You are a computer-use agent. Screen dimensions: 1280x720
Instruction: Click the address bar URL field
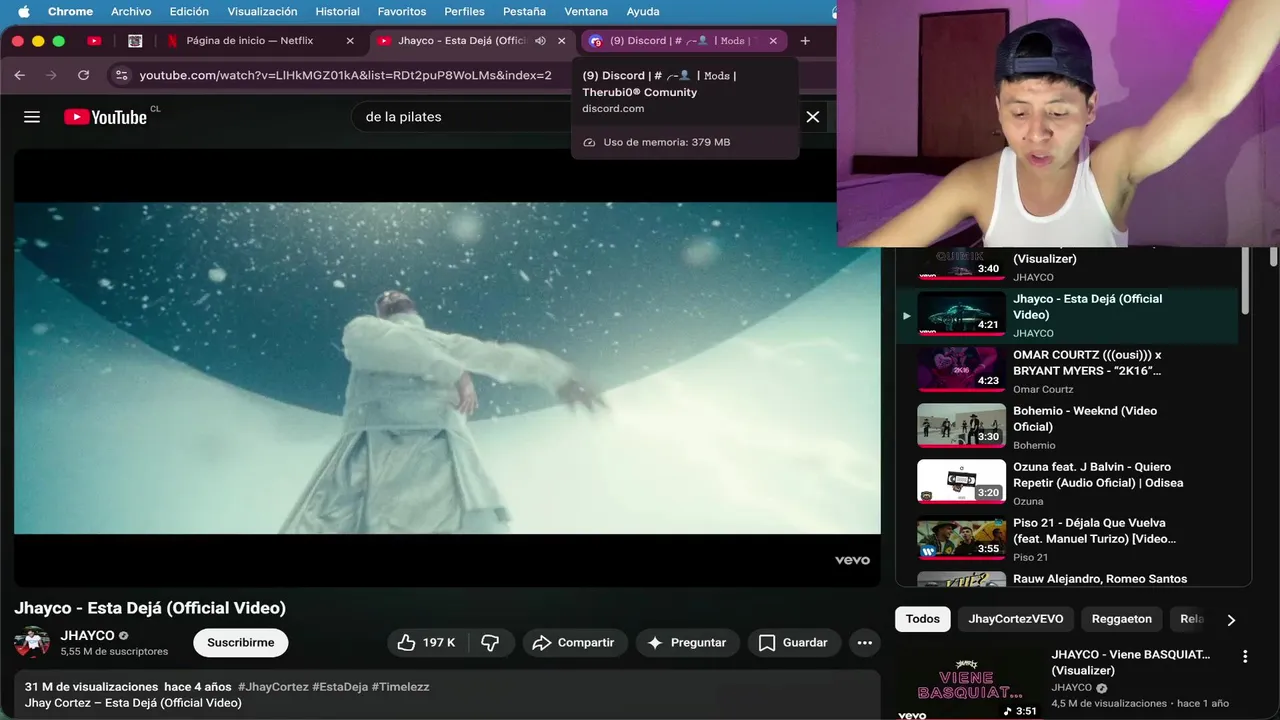[345, 75]
